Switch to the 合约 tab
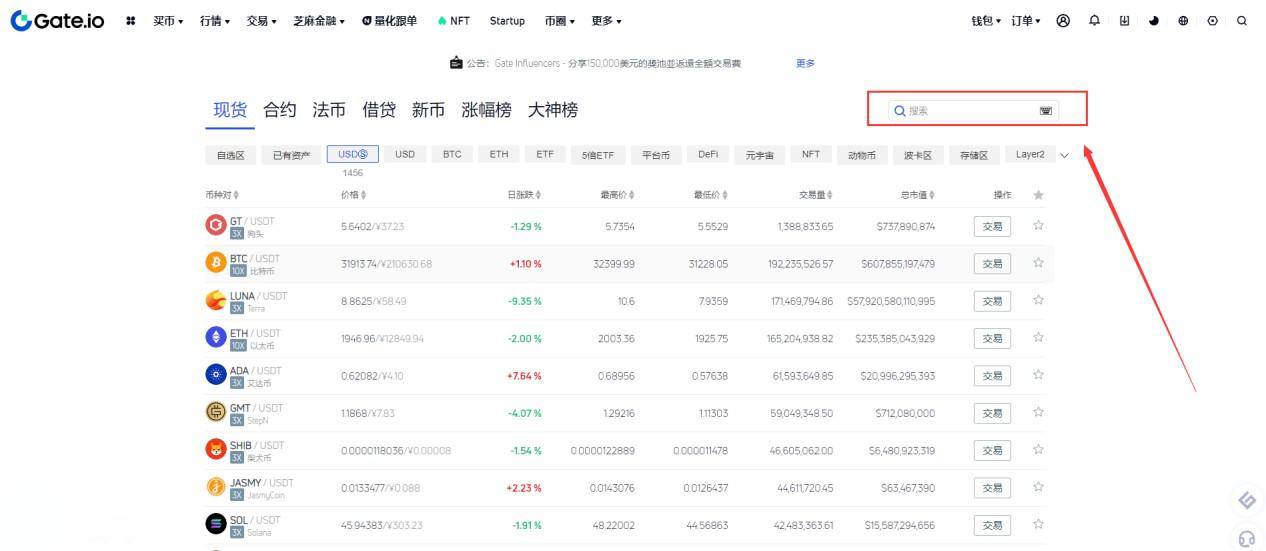The image size is (1266, 551). pos(280,110)
